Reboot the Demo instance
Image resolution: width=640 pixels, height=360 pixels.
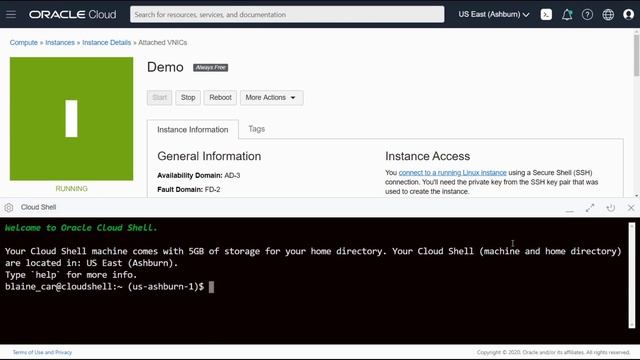coord(220,98)
